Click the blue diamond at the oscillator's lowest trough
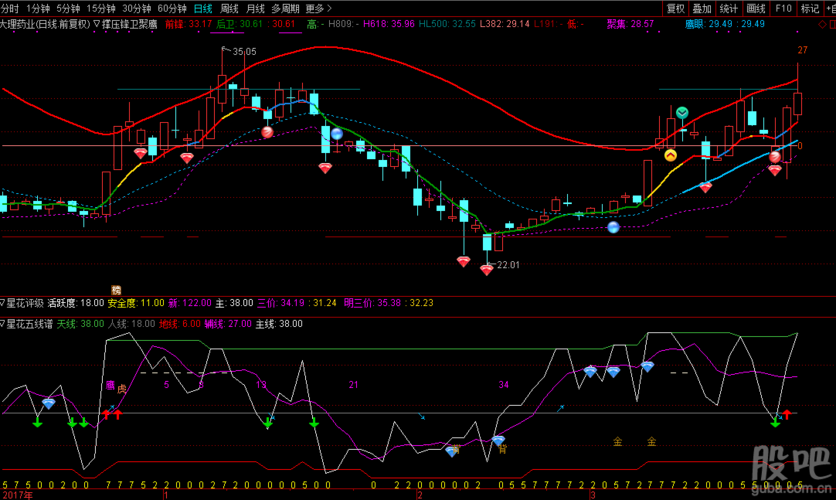This screenshot has width=836, height=500. pos(452,451)
